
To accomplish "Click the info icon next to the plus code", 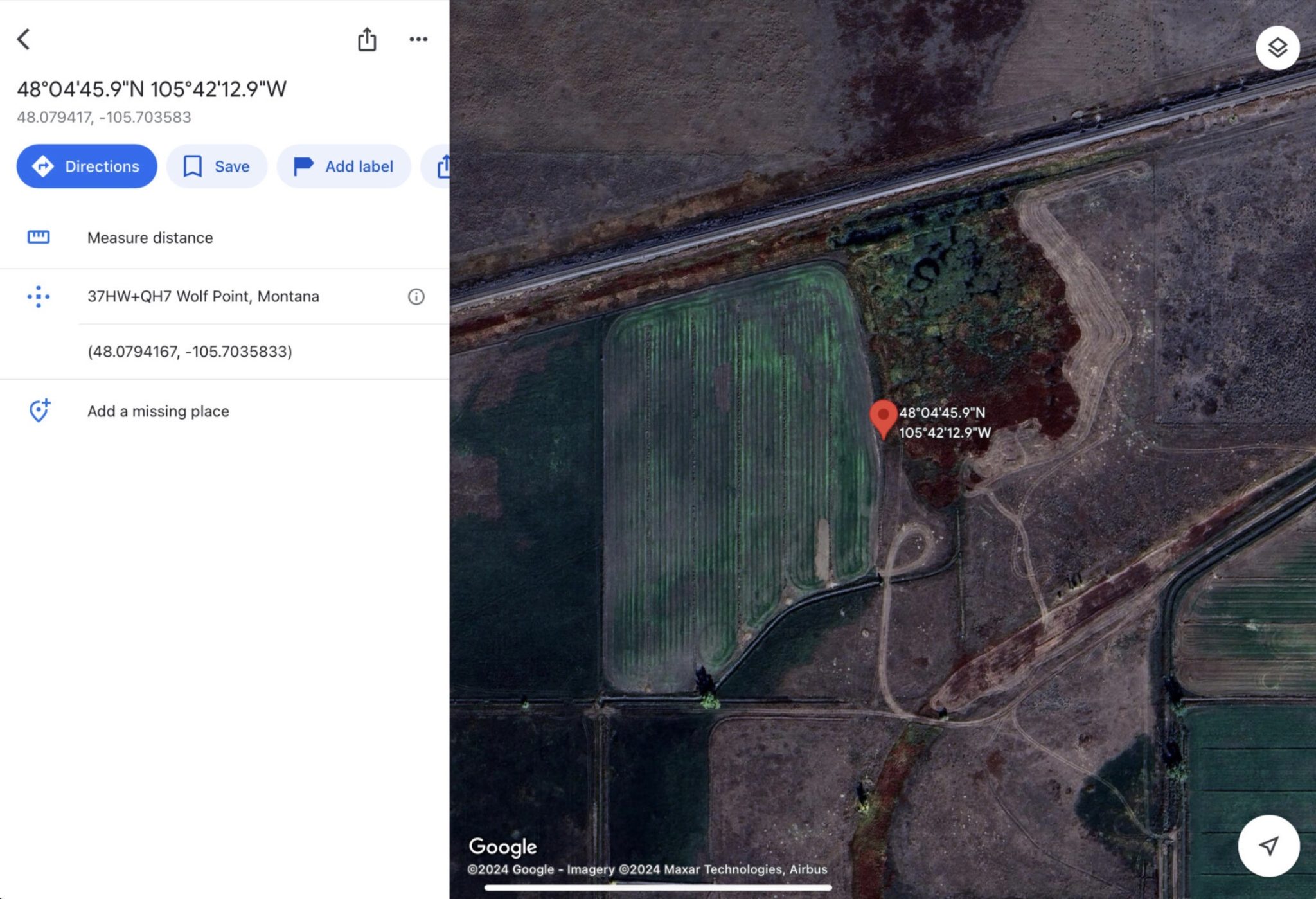I will point(415,296).
